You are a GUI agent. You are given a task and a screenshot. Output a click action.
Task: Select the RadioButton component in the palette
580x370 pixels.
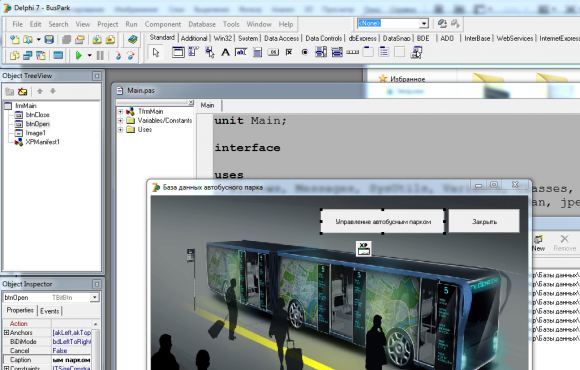[x=305, y=53]
